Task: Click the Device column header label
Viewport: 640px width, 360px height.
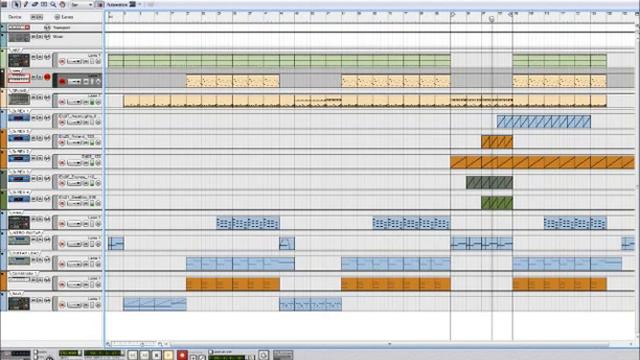Action: tap(15, 17)
